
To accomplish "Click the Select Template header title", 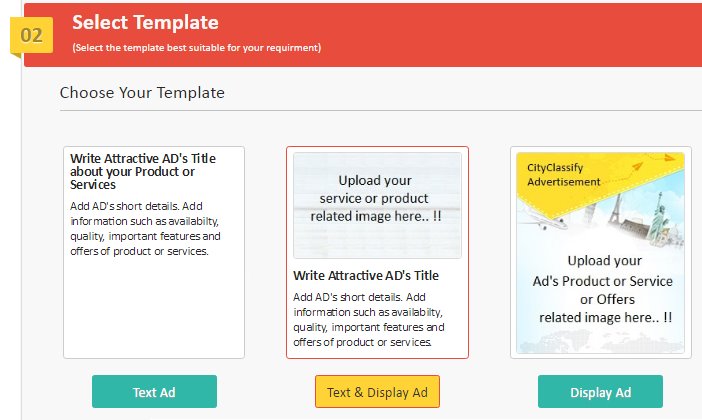I will [146, 22].
